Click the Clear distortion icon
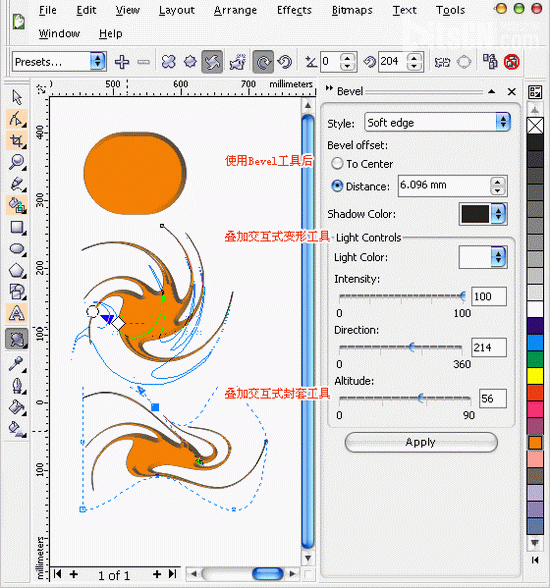This screenshot has height=588, width=550. (x=512, y=62)
